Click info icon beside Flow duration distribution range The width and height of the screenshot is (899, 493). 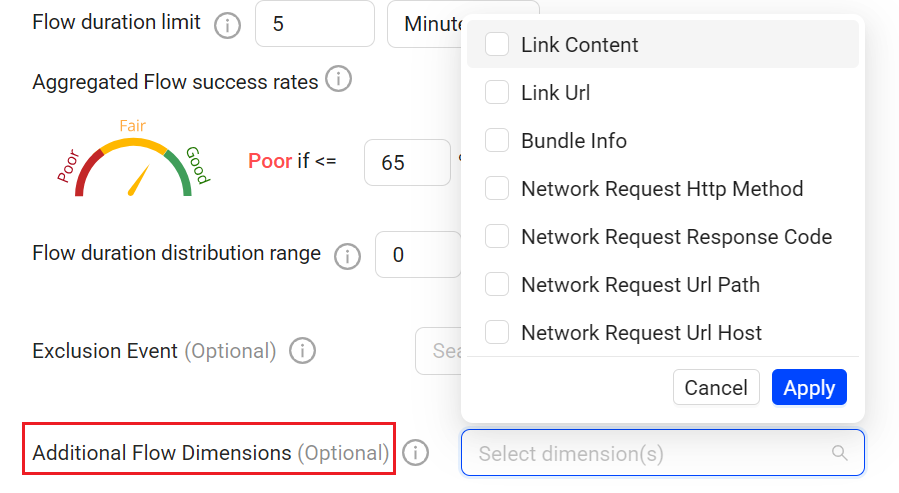tap(347, 256)
